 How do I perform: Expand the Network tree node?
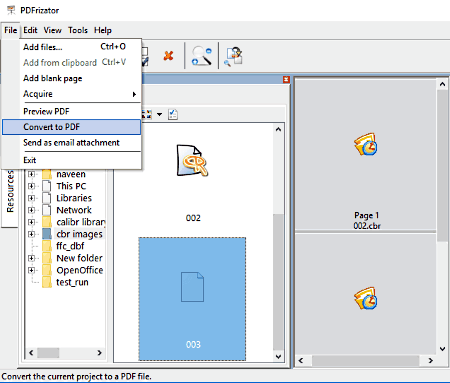click(31, 210)
